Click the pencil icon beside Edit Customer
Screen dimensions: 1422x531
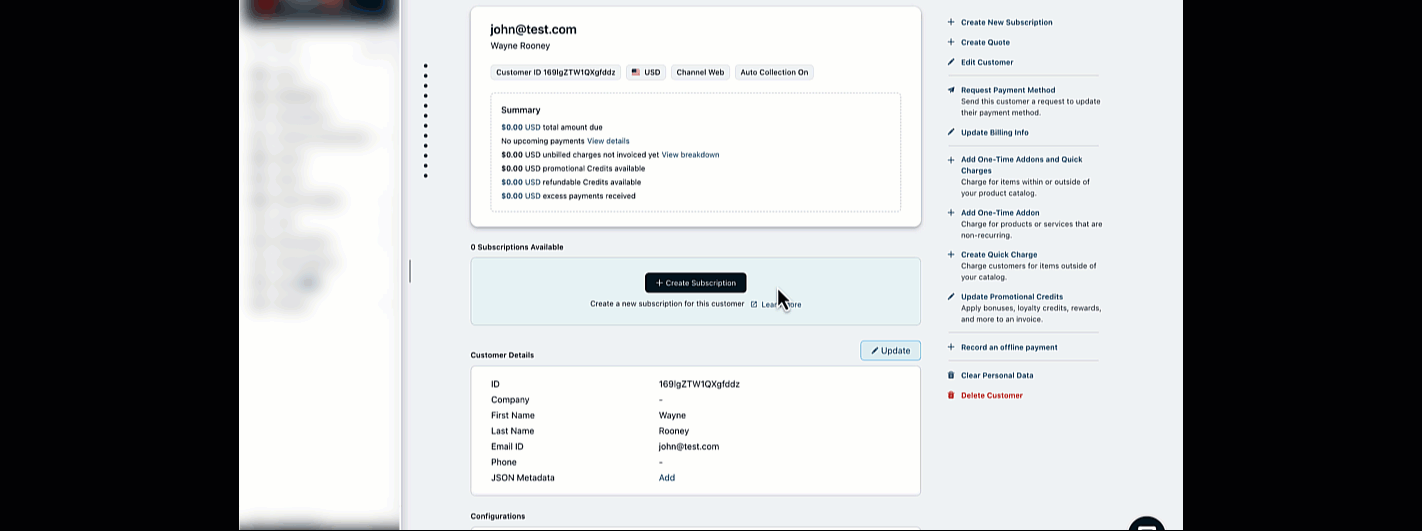point(951,62)
